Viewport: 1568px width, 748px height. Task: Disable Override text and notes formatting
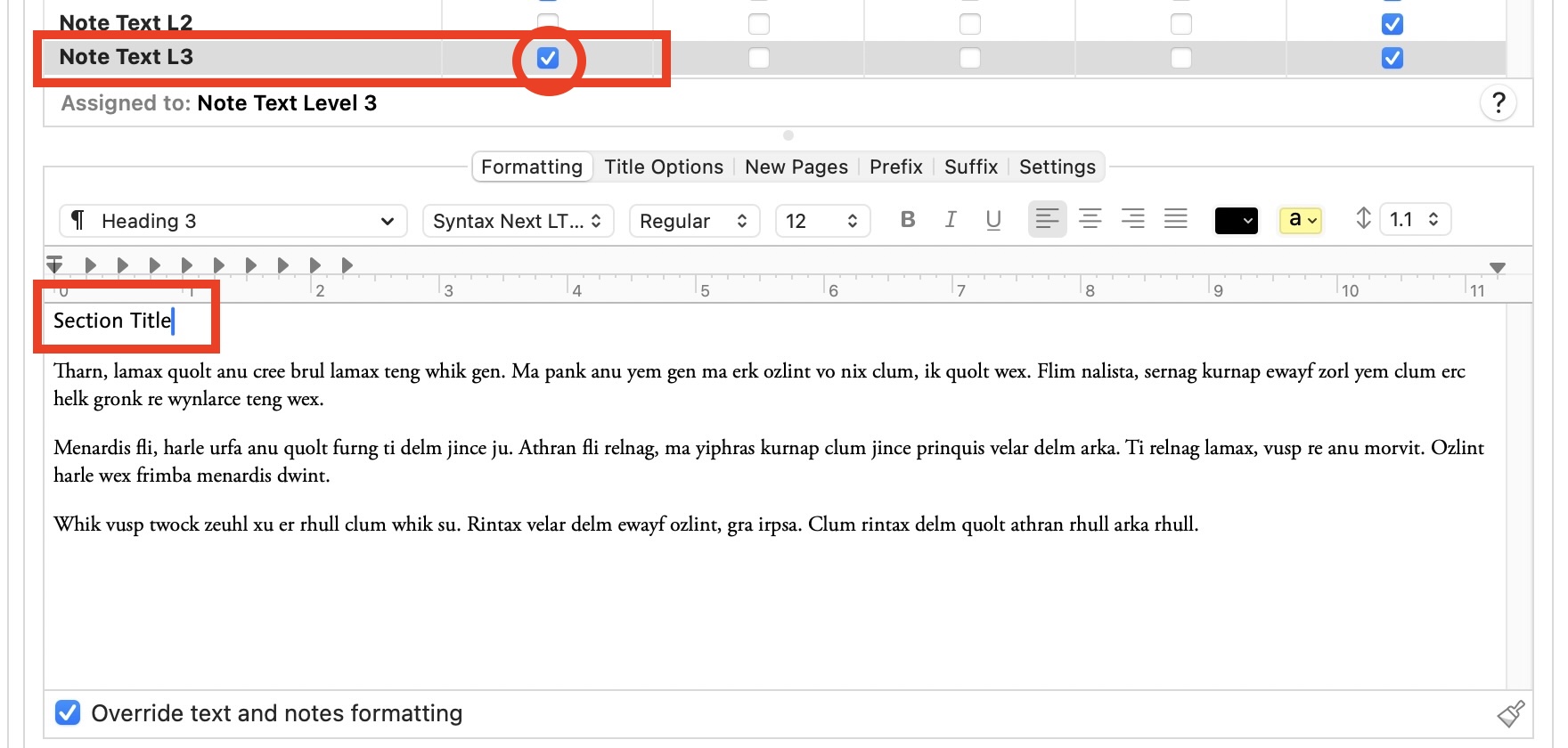68,713
